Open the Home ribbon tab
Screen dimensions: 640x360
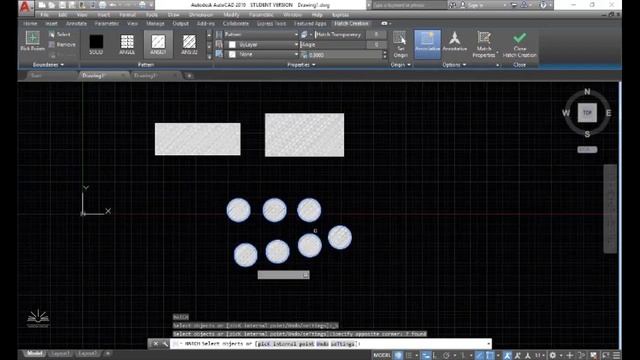point(30,24)
